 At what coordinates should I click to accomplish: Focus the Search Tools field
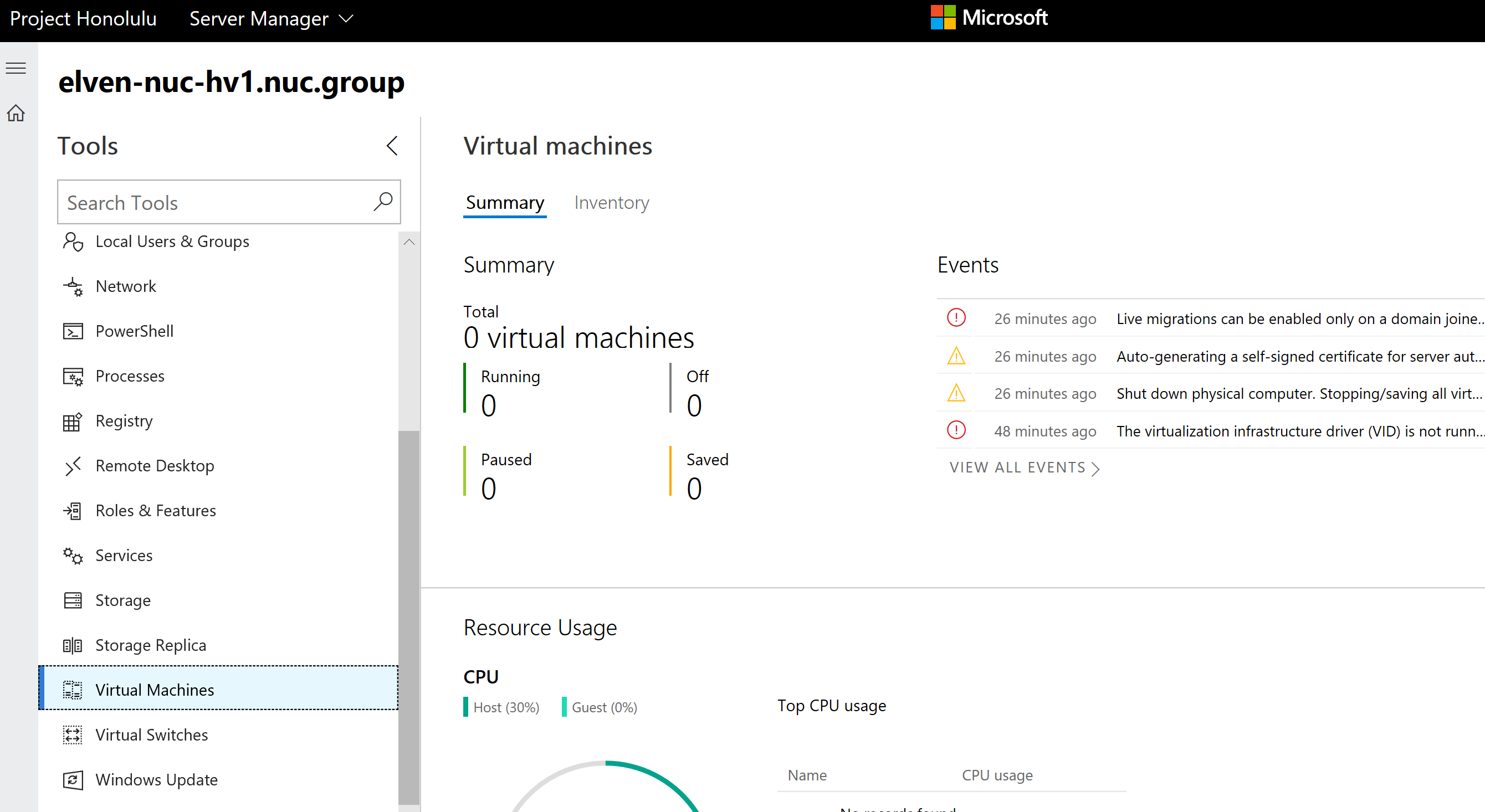pos(213,202)
